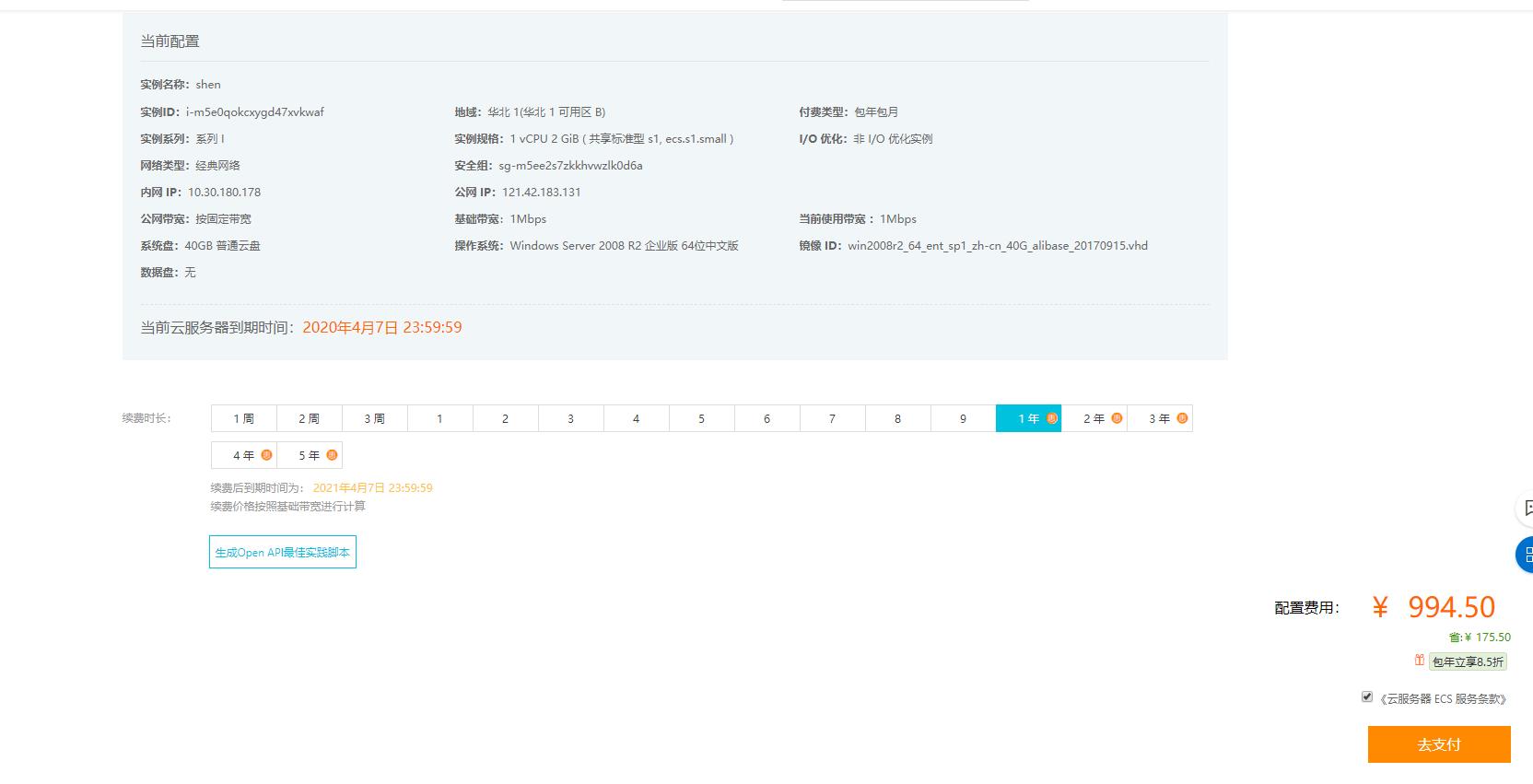Click 生成Open API最佳实践脚本 button
The width and height of the screenshot is (1533, 784).
point(282,553)
